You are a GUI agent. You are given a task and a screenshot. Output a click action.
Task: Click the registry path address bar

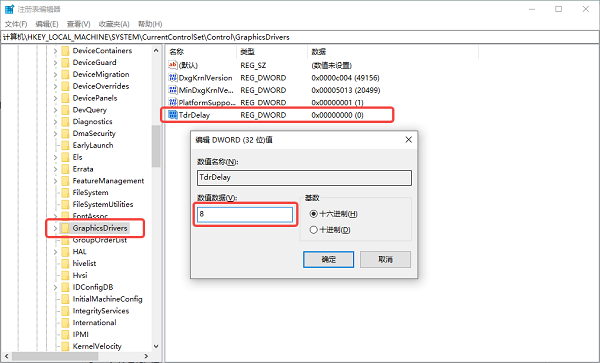300,37
